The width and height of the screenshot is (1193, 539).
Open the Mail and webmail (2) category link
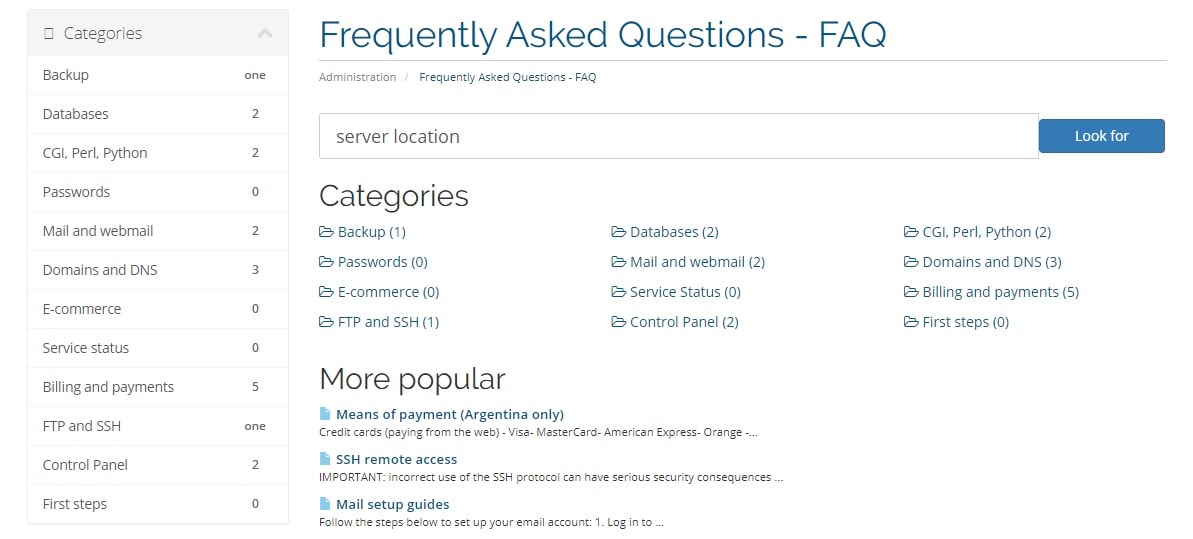(697, 262)
